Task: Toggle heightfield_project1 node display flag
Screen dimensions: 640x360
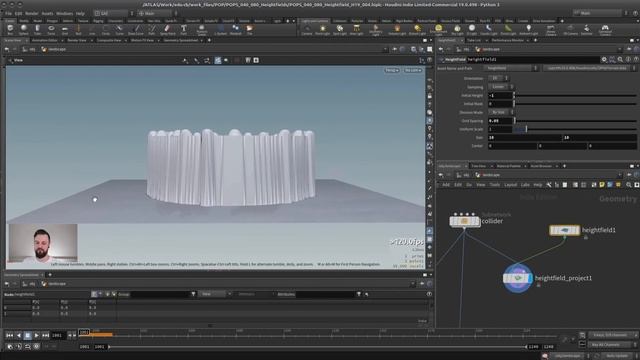Action: click(529, 278)
